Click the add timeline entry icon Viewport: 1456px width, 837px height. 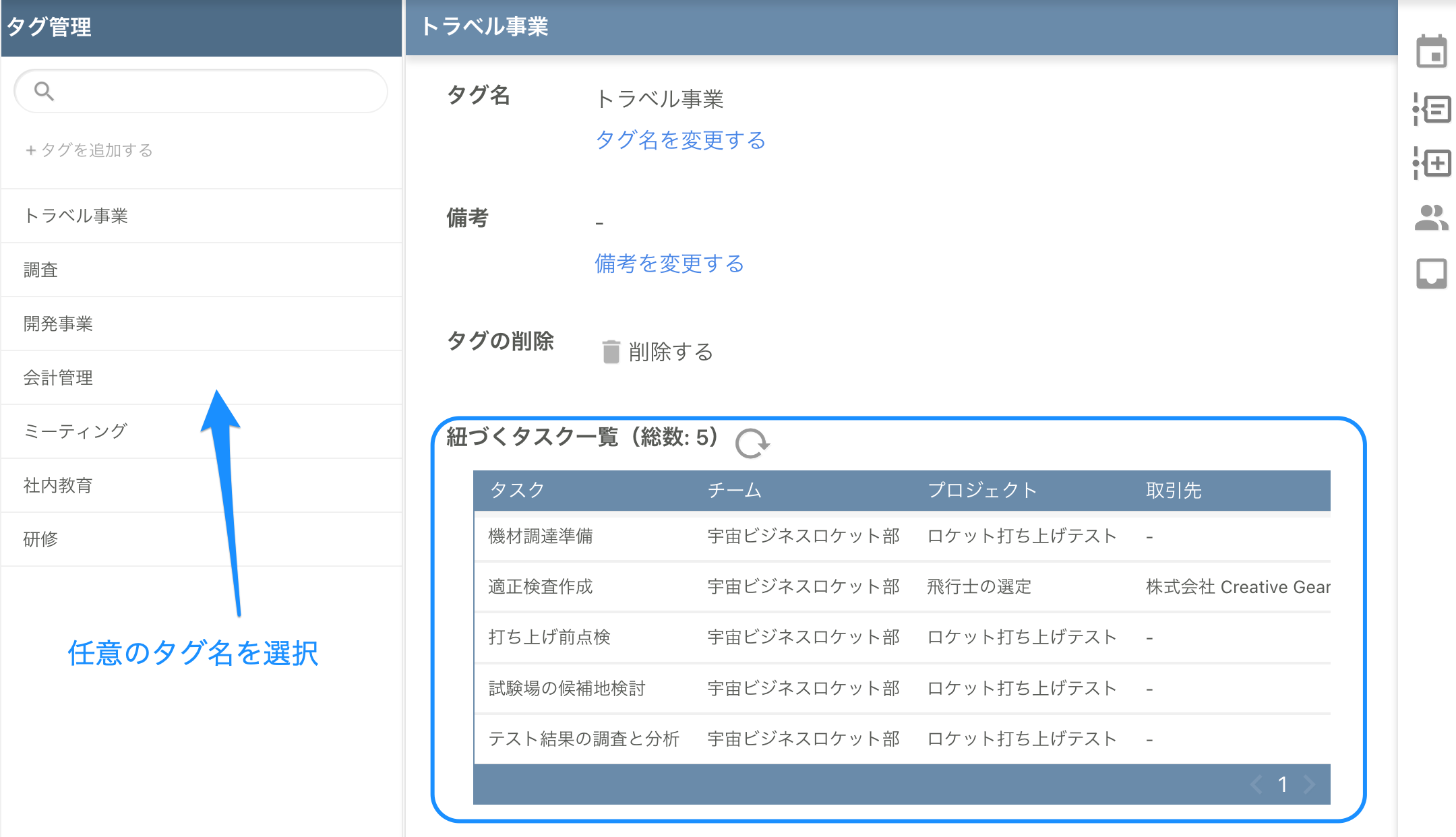tap(1433, 163)
